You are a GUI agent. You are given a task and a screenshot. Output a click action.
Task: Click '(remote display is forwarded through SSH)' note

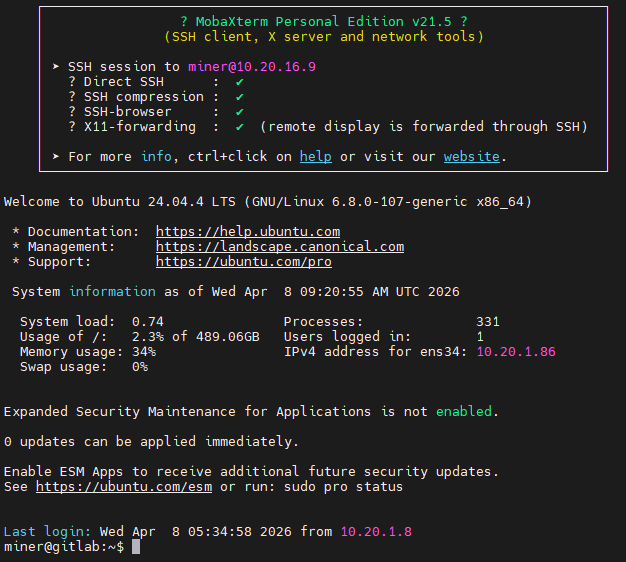click(x=424, y=127)
